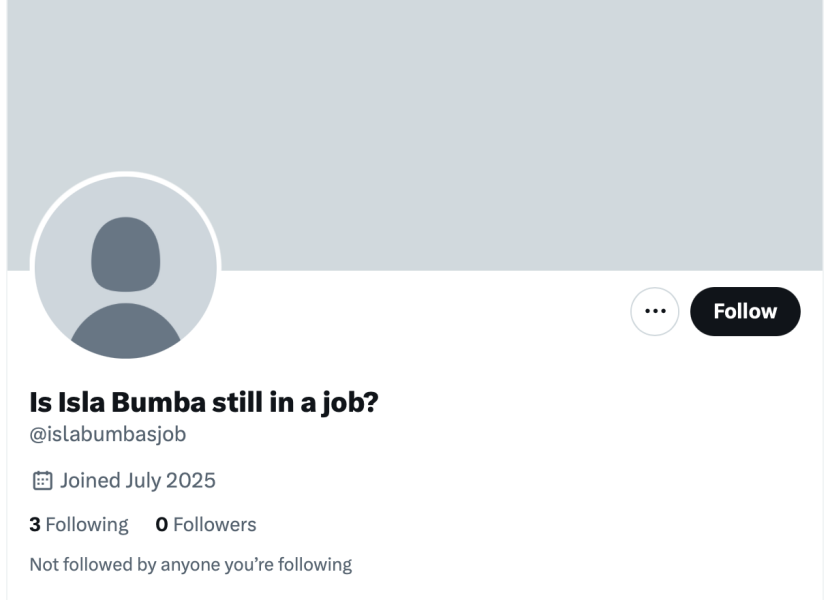Image resolution: width=830 pixels, height=600 pixels.
Task: Click the white ring around the avatar
Action: (x=126, y=175)
